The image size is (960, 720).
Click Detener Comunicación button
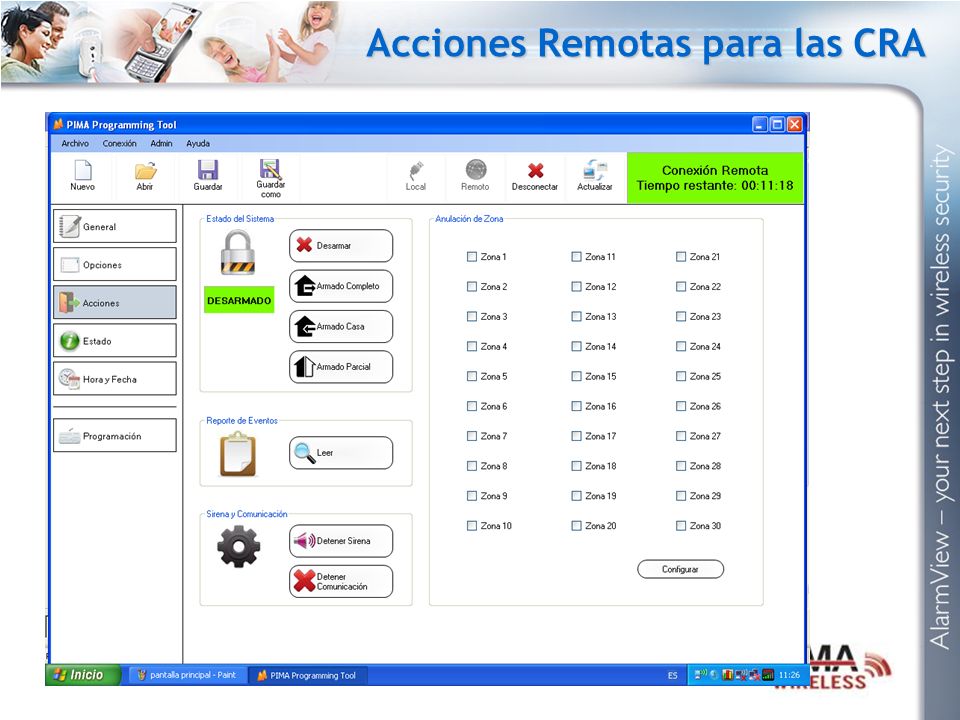tap(341, 581)
